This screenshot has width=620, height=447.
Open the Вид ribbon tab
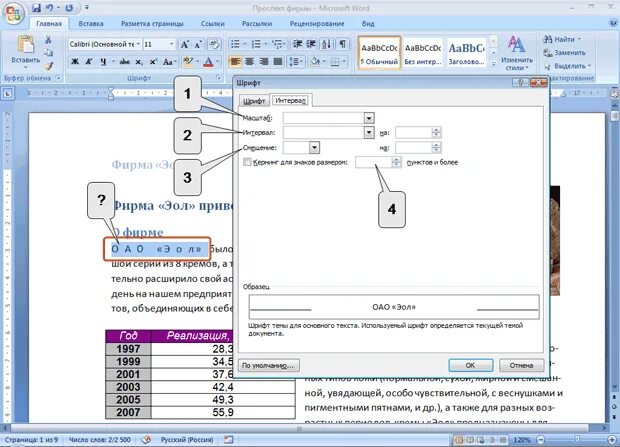[368, 23]
